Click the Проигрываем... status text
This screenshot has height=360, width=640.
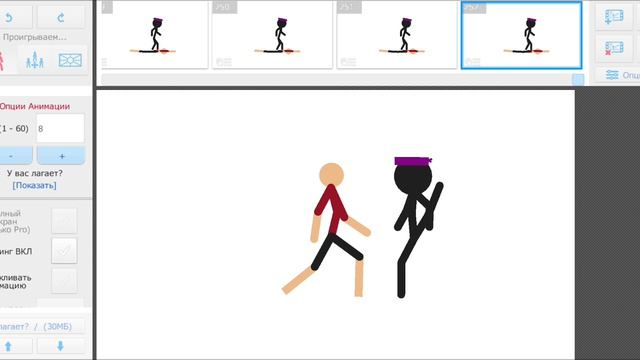[x=34, y=37]
